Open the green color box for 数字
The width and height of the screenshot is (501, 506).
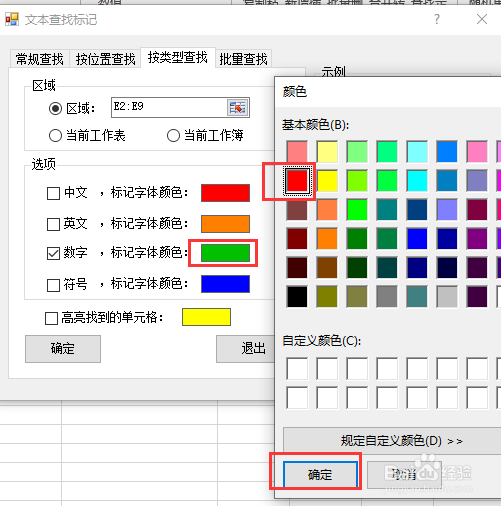225,253
